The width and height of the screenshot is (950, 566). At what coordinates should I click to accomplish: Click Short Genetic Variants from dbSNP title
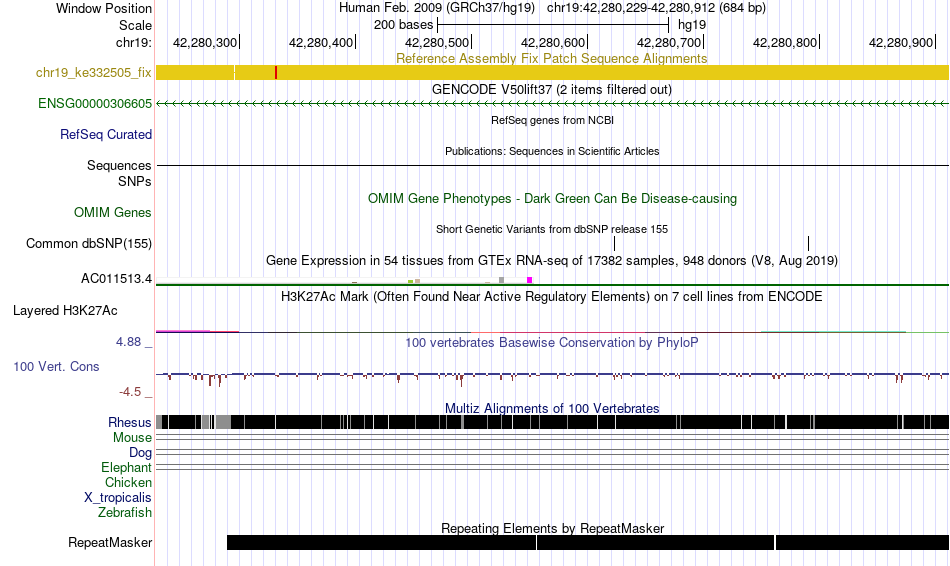click(552, 230)
